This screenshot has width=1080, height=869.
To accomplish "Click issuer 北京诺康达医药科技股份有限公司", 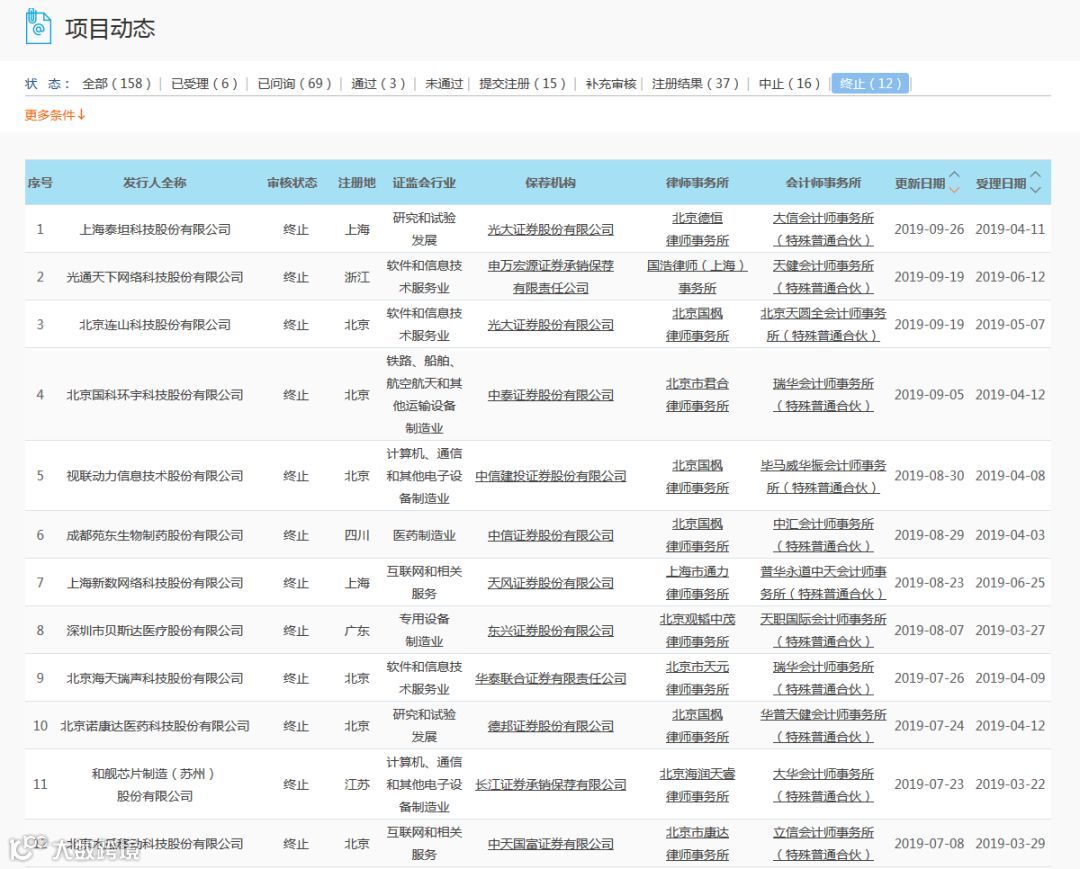I will (x=155, y=726).
